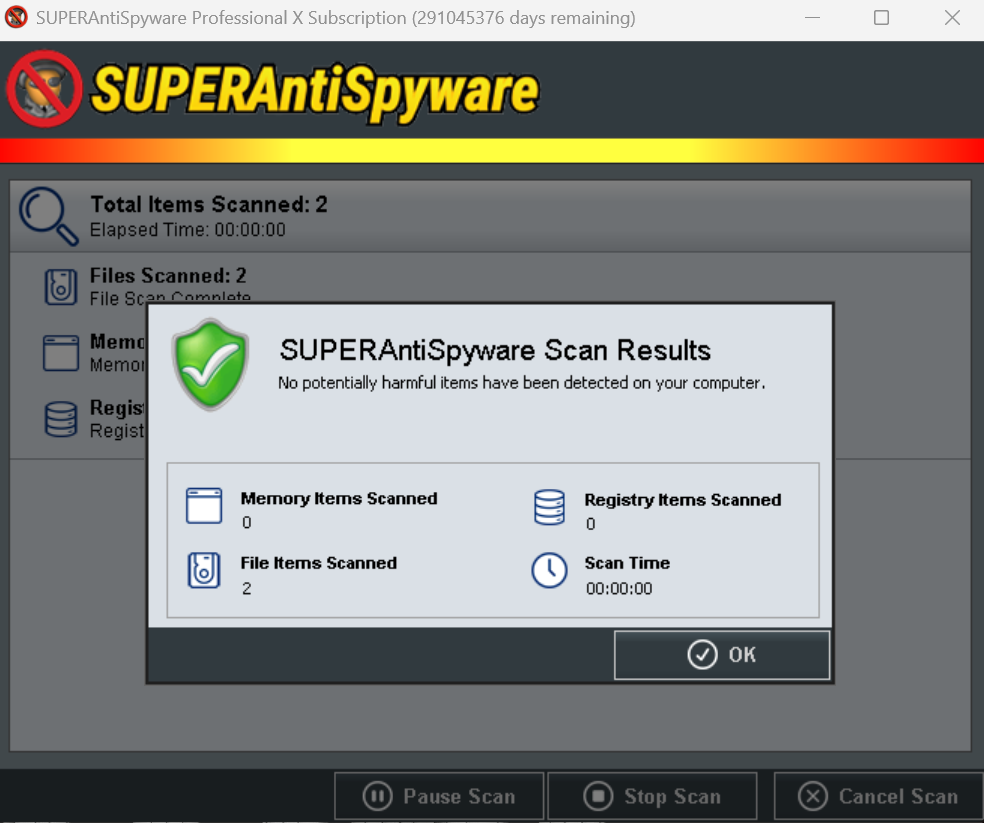Click the Stop Scan button
Screen dimensions: 984x823
coord(652,796)
